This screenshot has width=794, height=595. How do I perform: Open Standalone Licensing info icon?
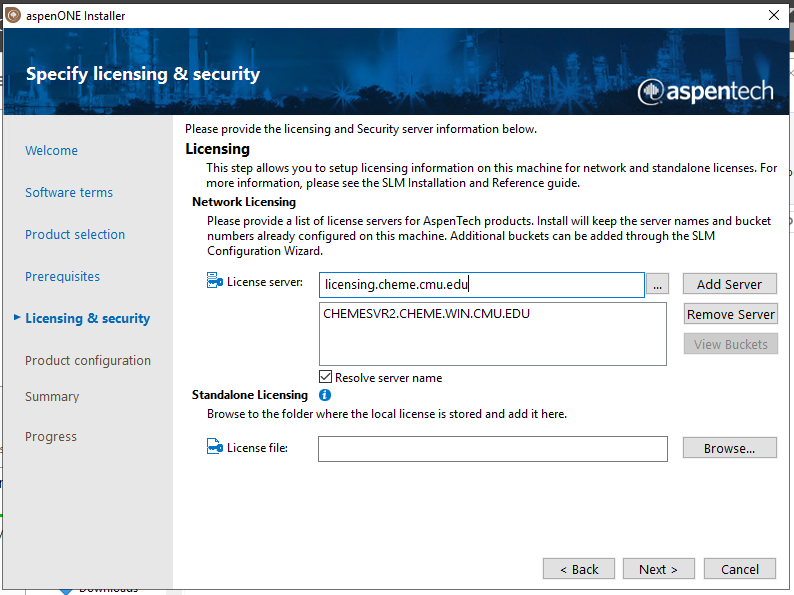click(325, 395)
